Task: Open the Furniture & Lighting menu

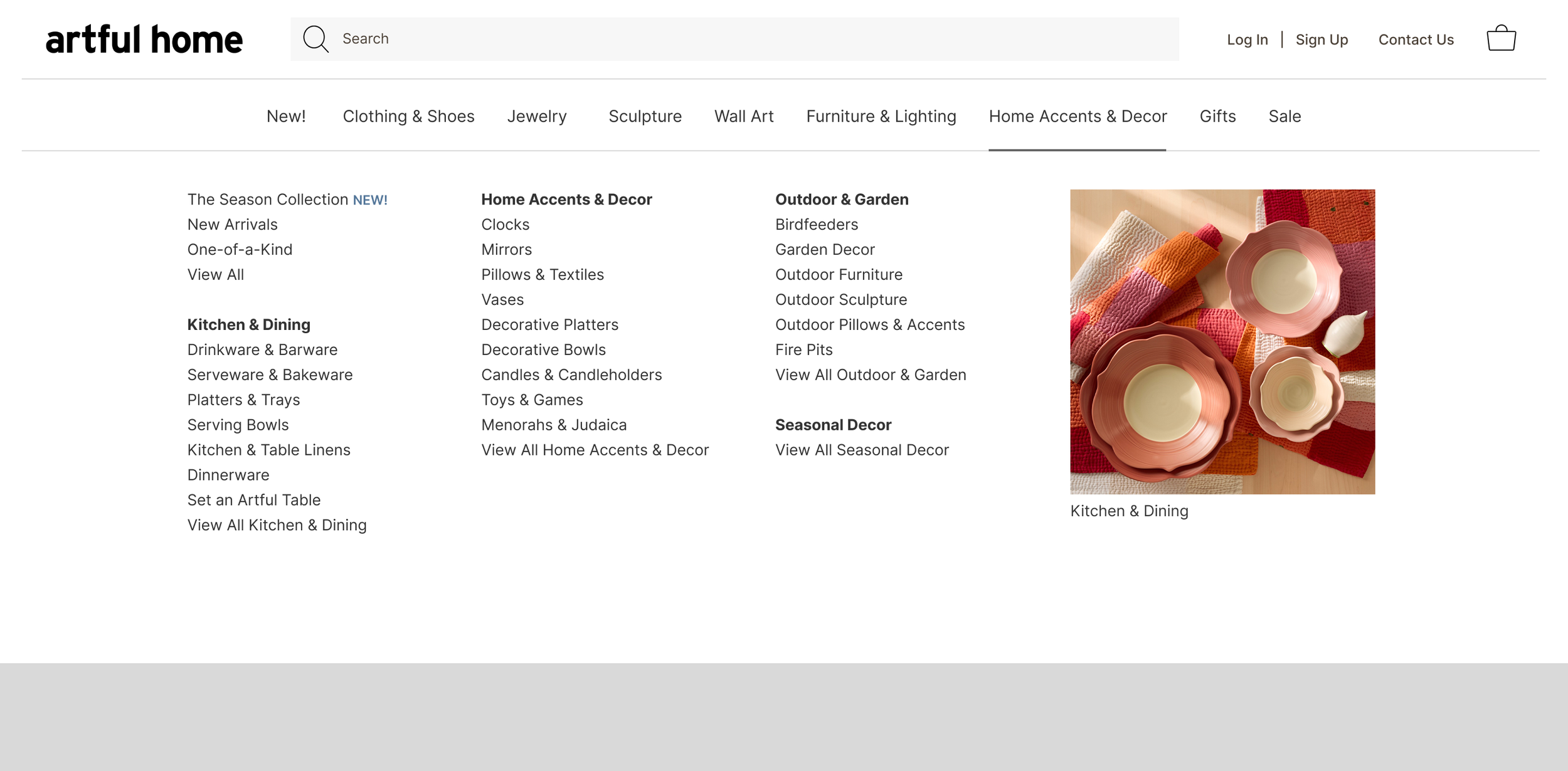Action: click(x=881, y=117)
